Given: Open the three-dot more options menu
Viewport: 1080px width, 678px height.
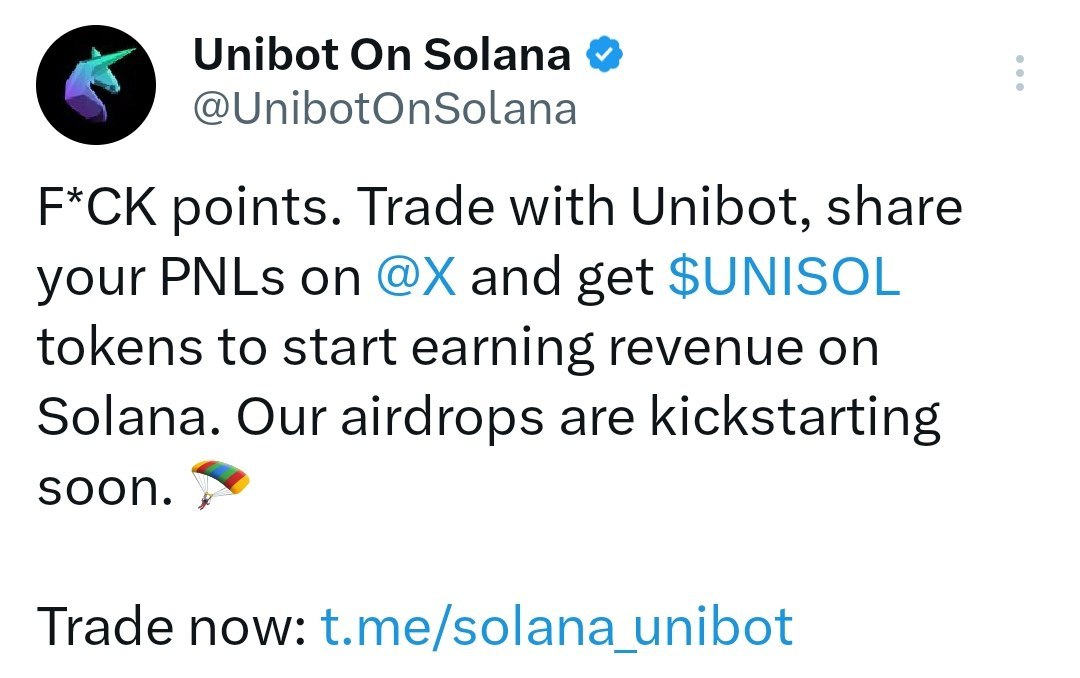Looking at the screenshot, I should (x=1019, y=74).
